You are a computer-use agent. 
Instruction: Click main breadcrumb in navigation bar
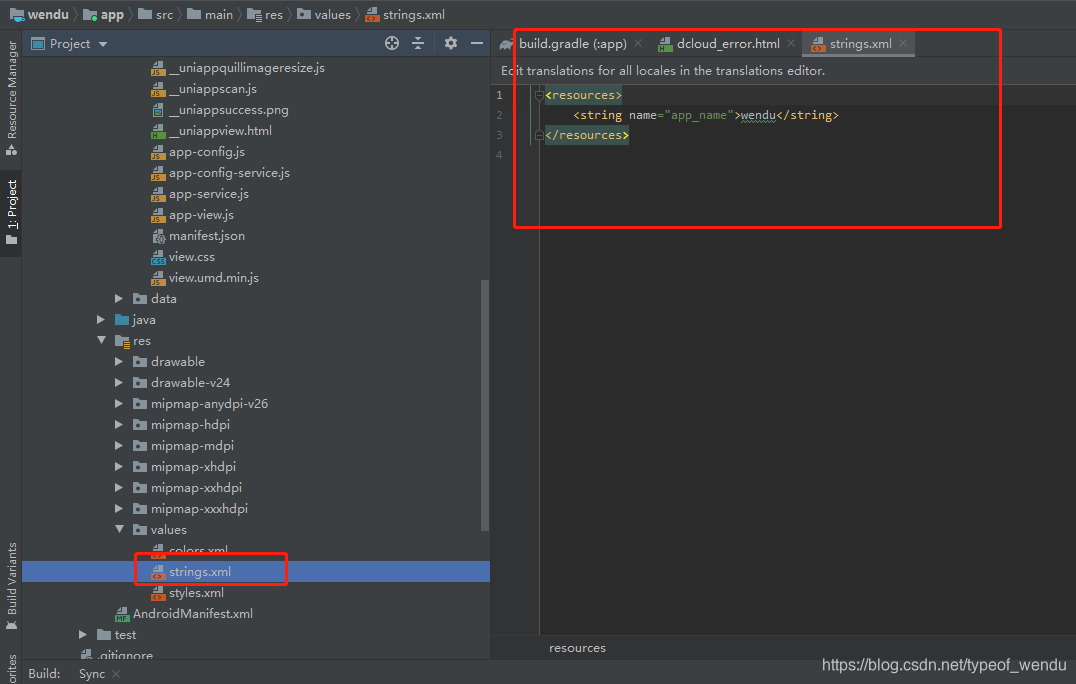click(x=210, y=14)
